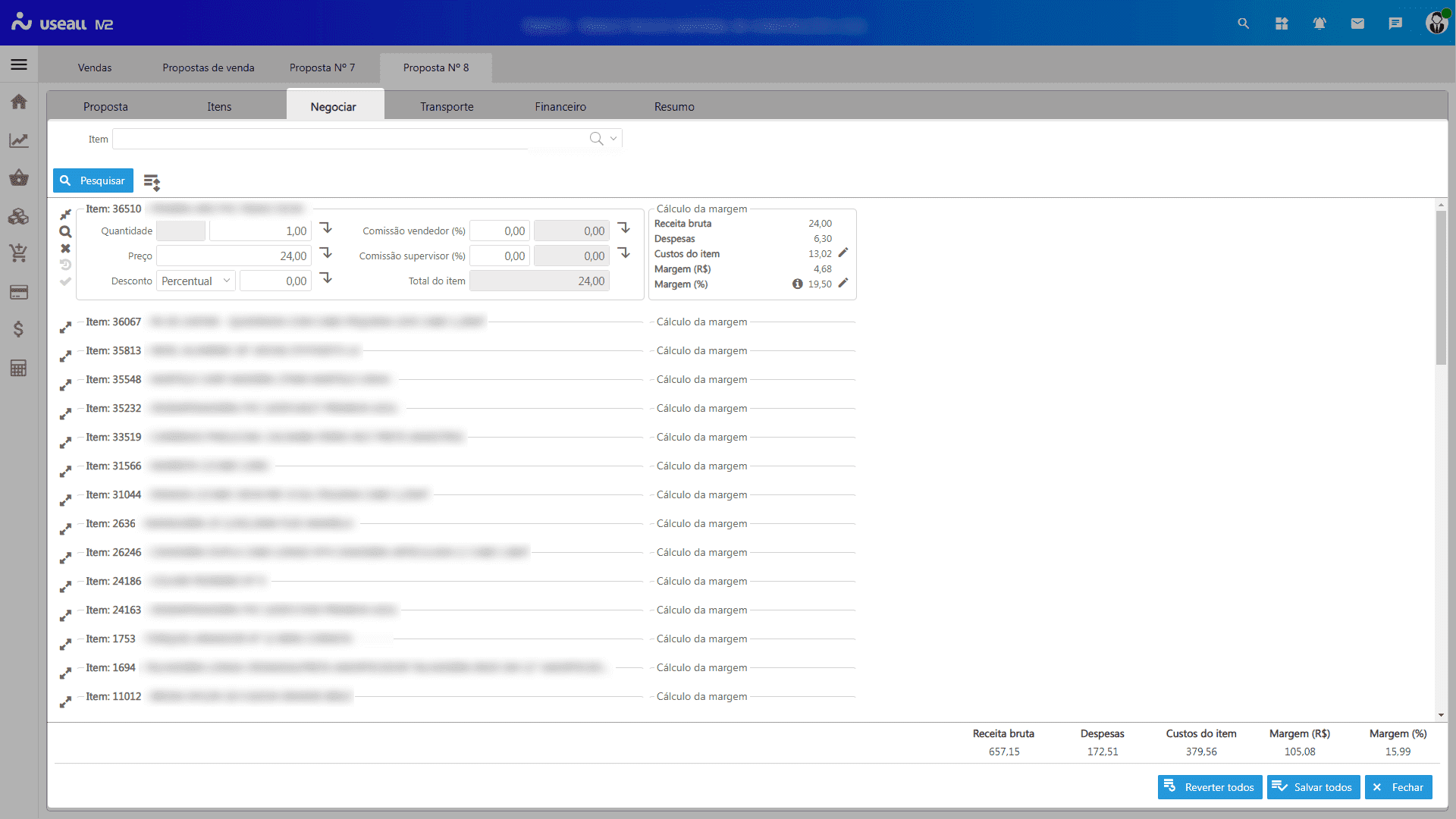
Task: Collapse item 36510 details panel
Action: 66,215
